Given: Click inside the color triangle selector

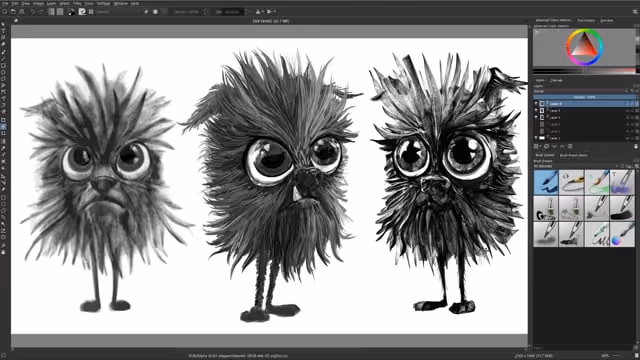Looking at the screenshot, I should (x=584, y=48).
